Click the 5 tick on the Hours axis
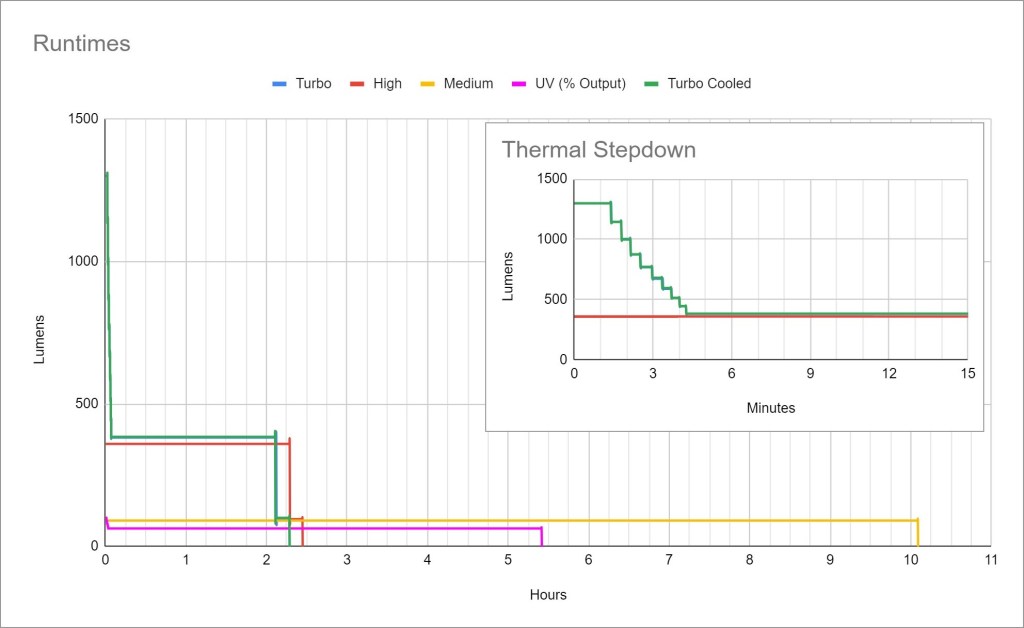The image size is (1024, 628). point(508,561)
